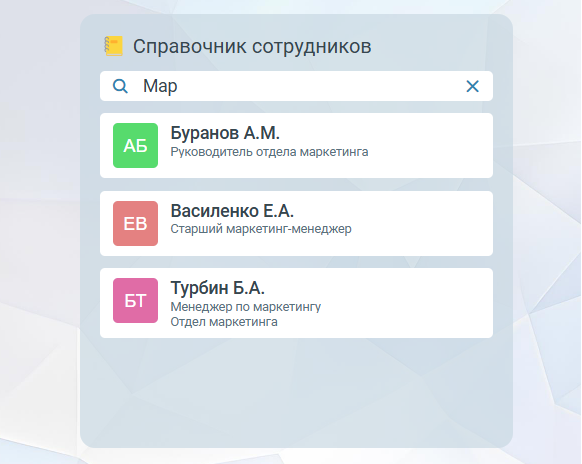The width and height of the screenshot is (582, 464).
Task: Click the name Василенко Е.А.
Action: point(232,211)
